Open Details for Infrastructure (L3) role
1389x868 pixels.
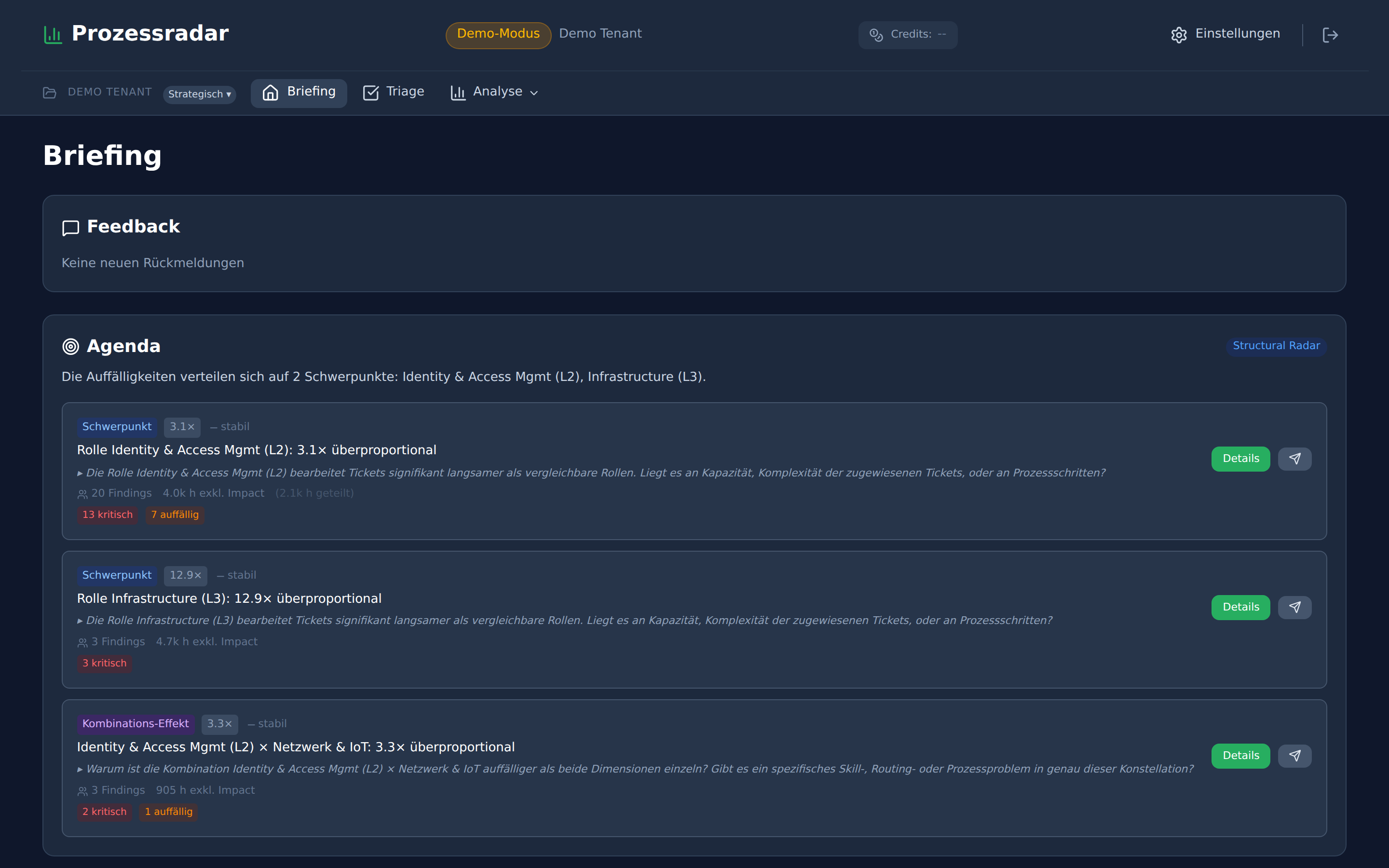click(x=1240, y=608)
